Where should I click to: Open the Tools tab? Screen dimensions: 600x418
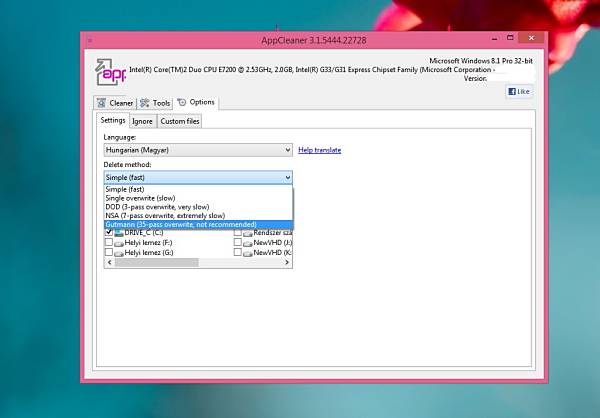pyautogui.click(x=155, y=103)
